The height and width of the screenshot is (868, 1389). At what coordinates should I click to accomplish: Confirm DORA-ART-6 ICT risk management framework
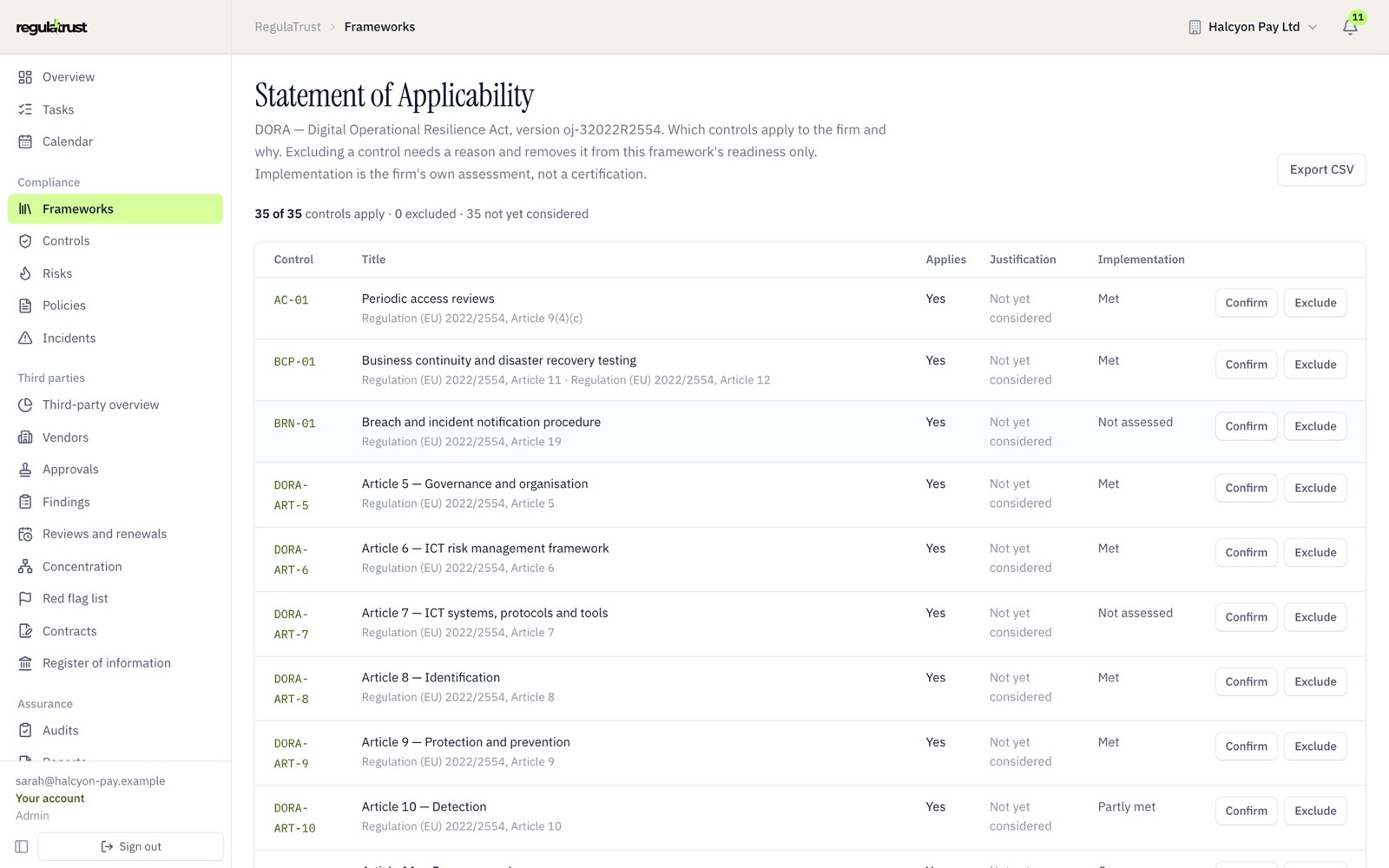[x=1246, y=552]
